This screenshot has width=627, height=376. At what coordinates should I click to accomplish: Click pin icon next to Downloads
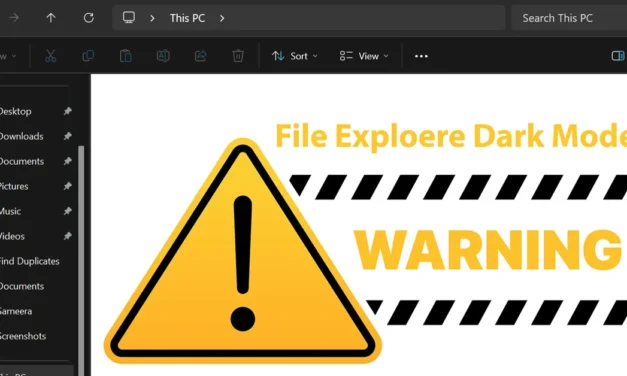click(68, 136)
